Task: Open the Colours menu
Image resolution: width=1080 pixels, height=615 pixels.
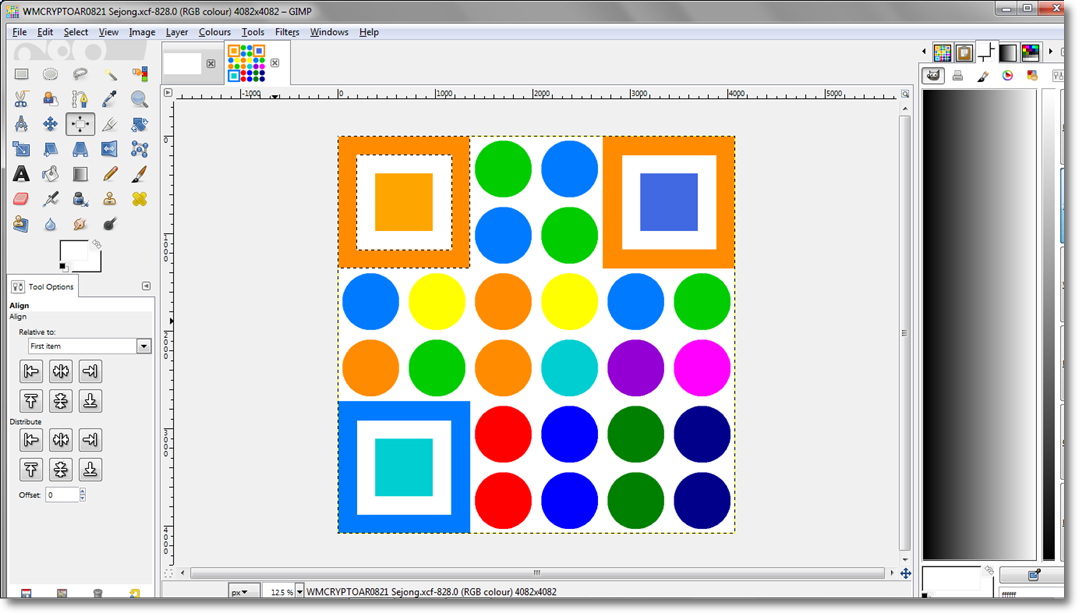Action: (215, 32)
